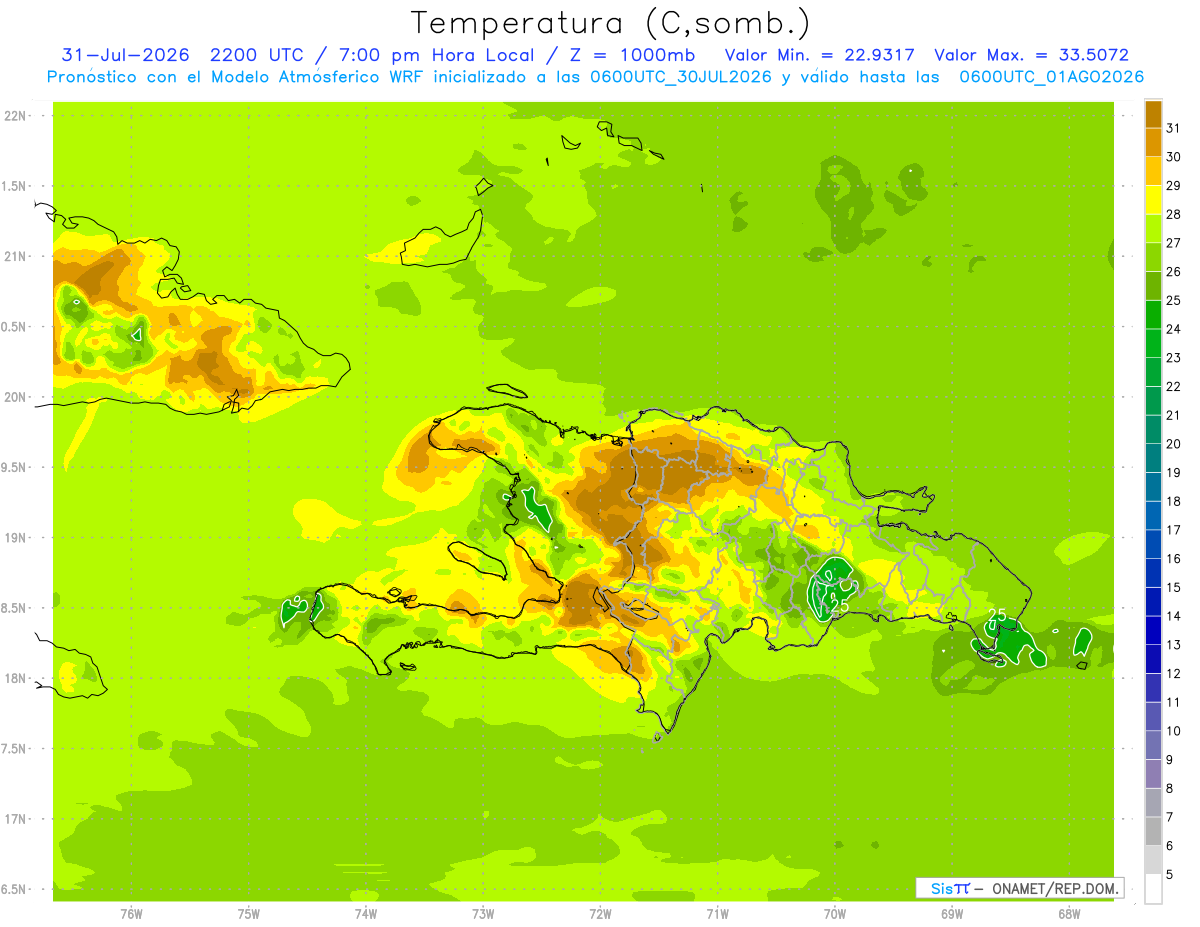1200x927 pixels.
Task: Click the "75W" longitude axis label
Action: (x=249, y=912)
